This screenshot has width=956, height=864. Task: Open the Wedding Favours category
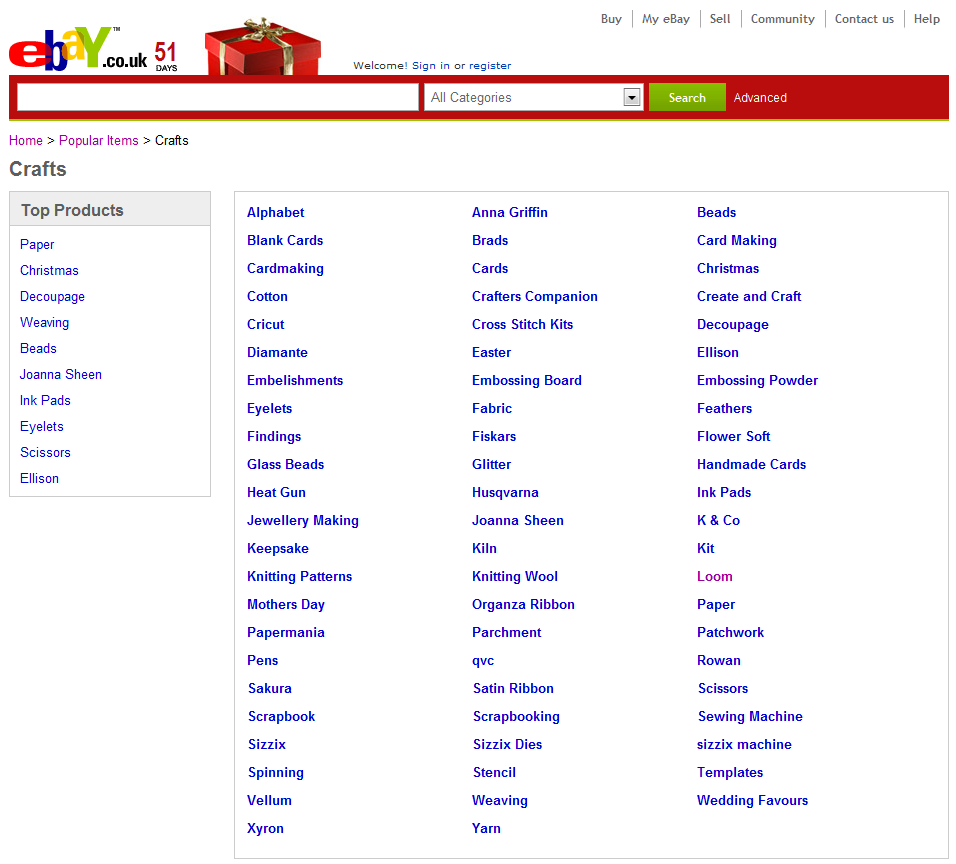[752, 800]
